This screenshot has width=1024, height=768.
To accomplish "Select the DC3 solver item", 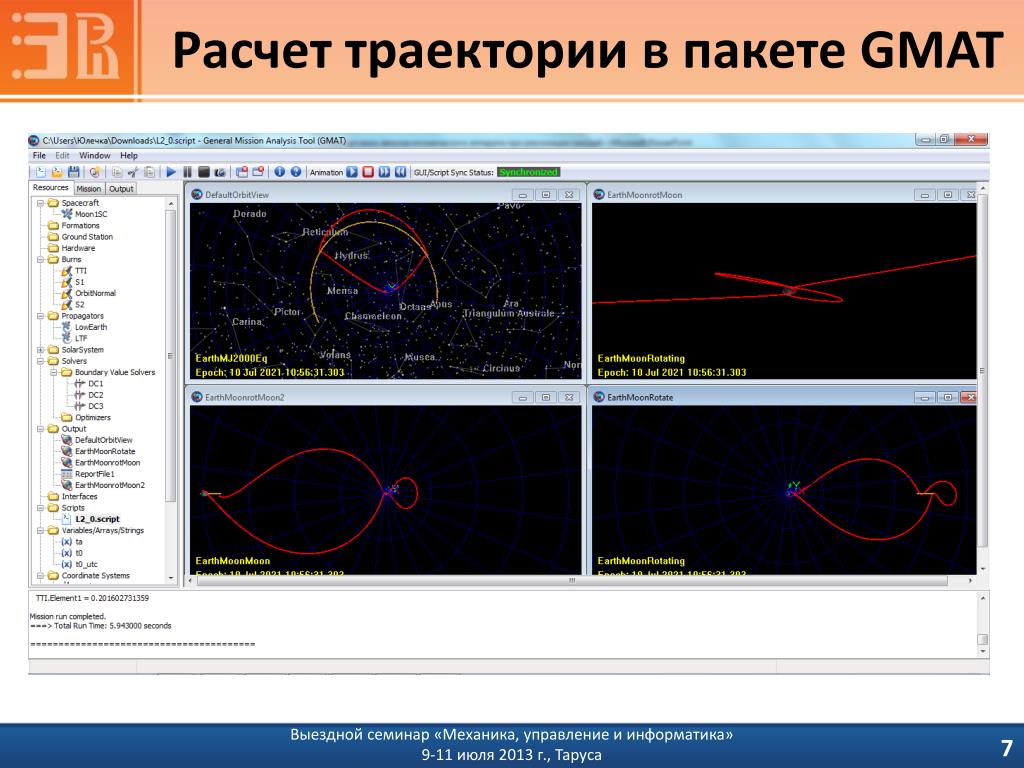I will pyautogui.click(x=95, y=406).
